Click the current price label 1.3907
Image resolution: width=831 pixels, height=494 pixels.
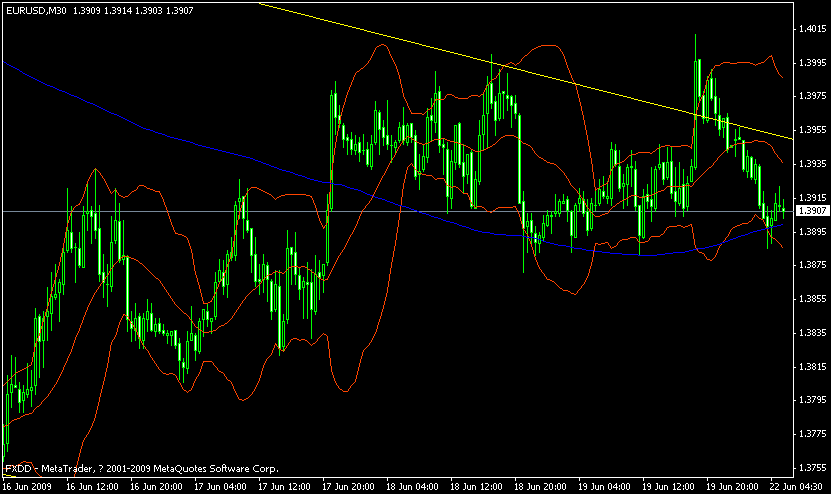pos(812,211)
